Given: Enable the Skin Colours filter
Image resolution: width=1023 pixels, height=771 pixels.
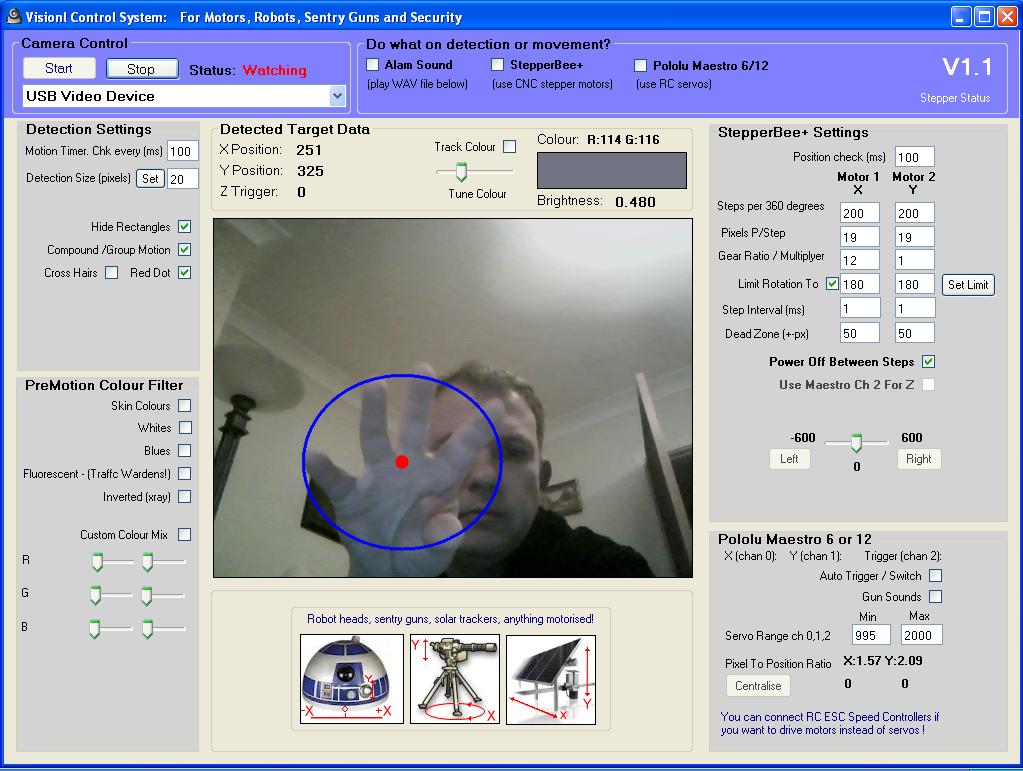Looking at the screenshot, I should 183,405.
